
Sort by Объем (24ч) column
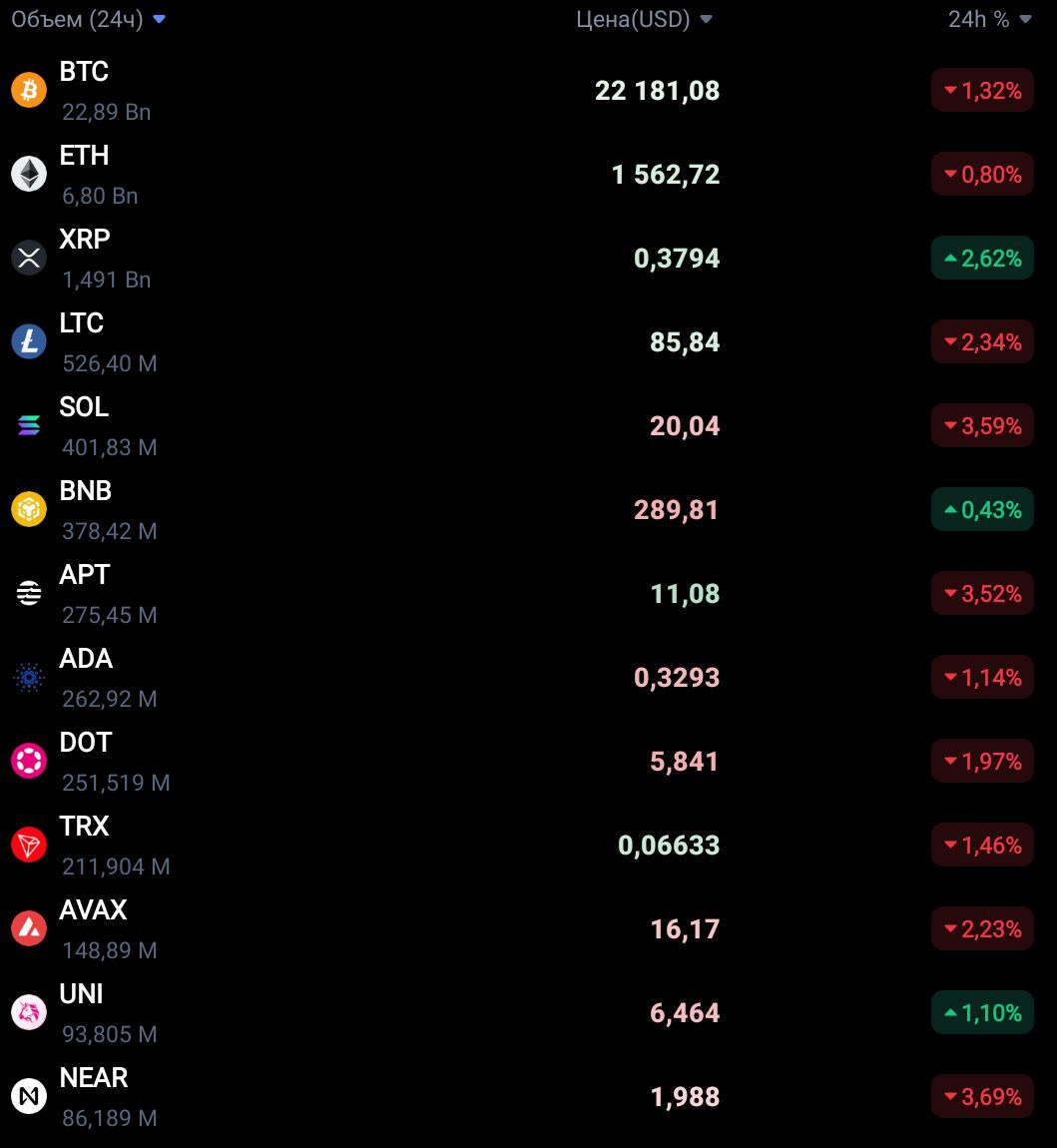pyautogui.click(x=89, y=19)
